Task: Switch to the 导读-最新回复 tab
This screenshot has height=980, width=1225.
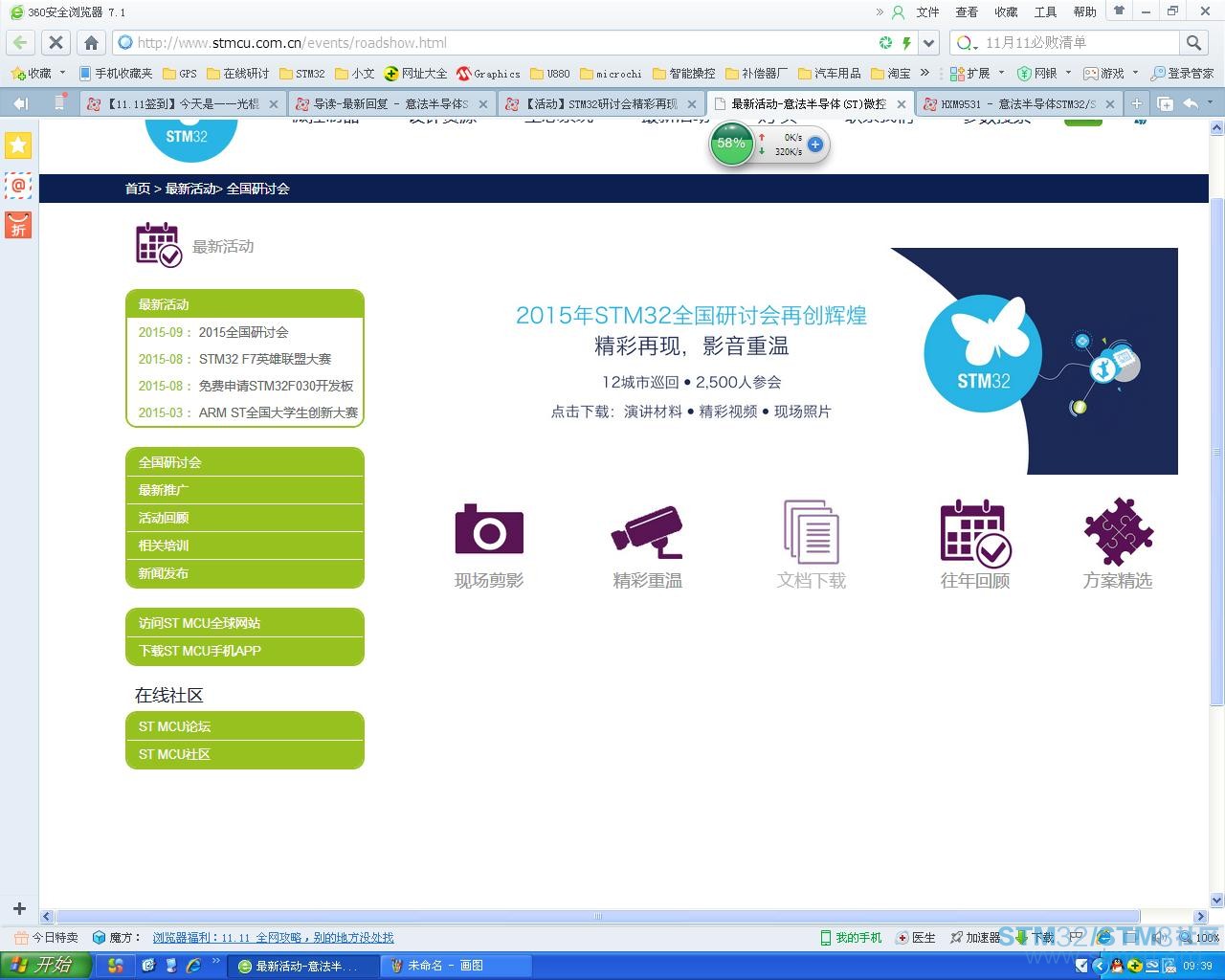Action: click(x=390, y=103)
